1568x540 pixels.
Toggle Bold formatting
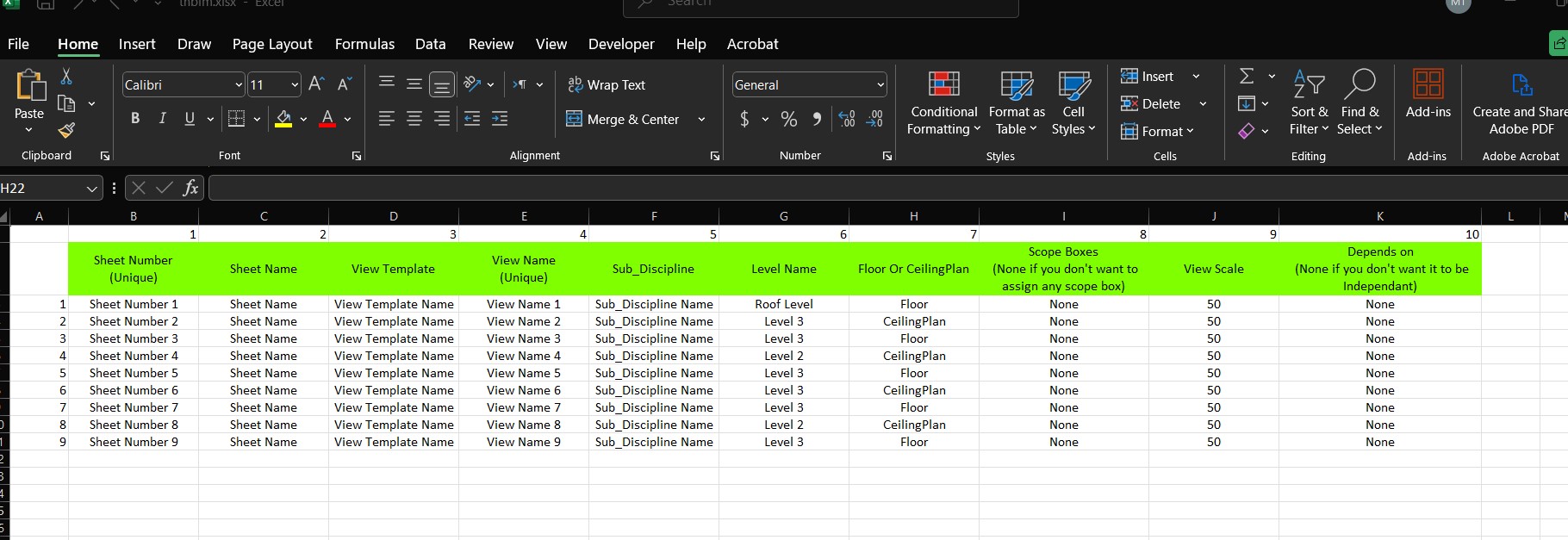pyautogui.click(x=135, y=119)
